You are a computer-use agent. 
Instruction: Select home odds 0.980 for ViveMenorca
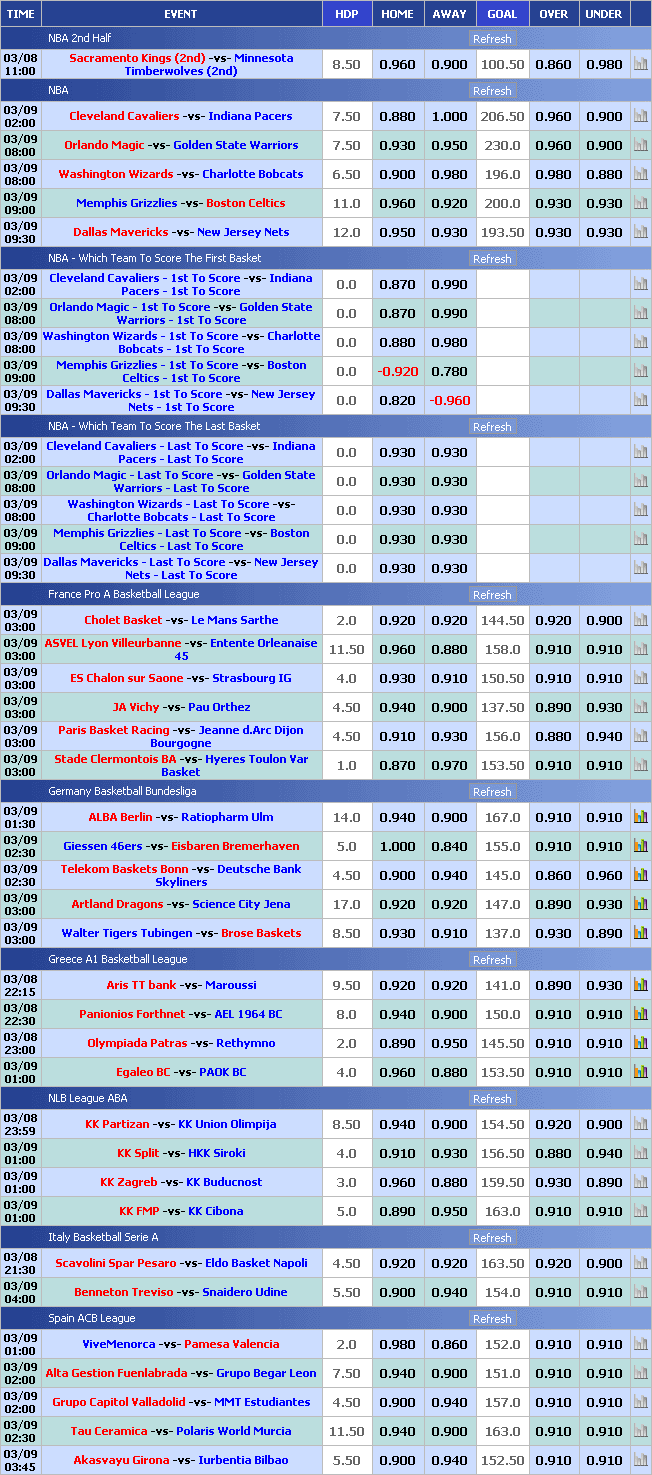tap(397, 1344)
